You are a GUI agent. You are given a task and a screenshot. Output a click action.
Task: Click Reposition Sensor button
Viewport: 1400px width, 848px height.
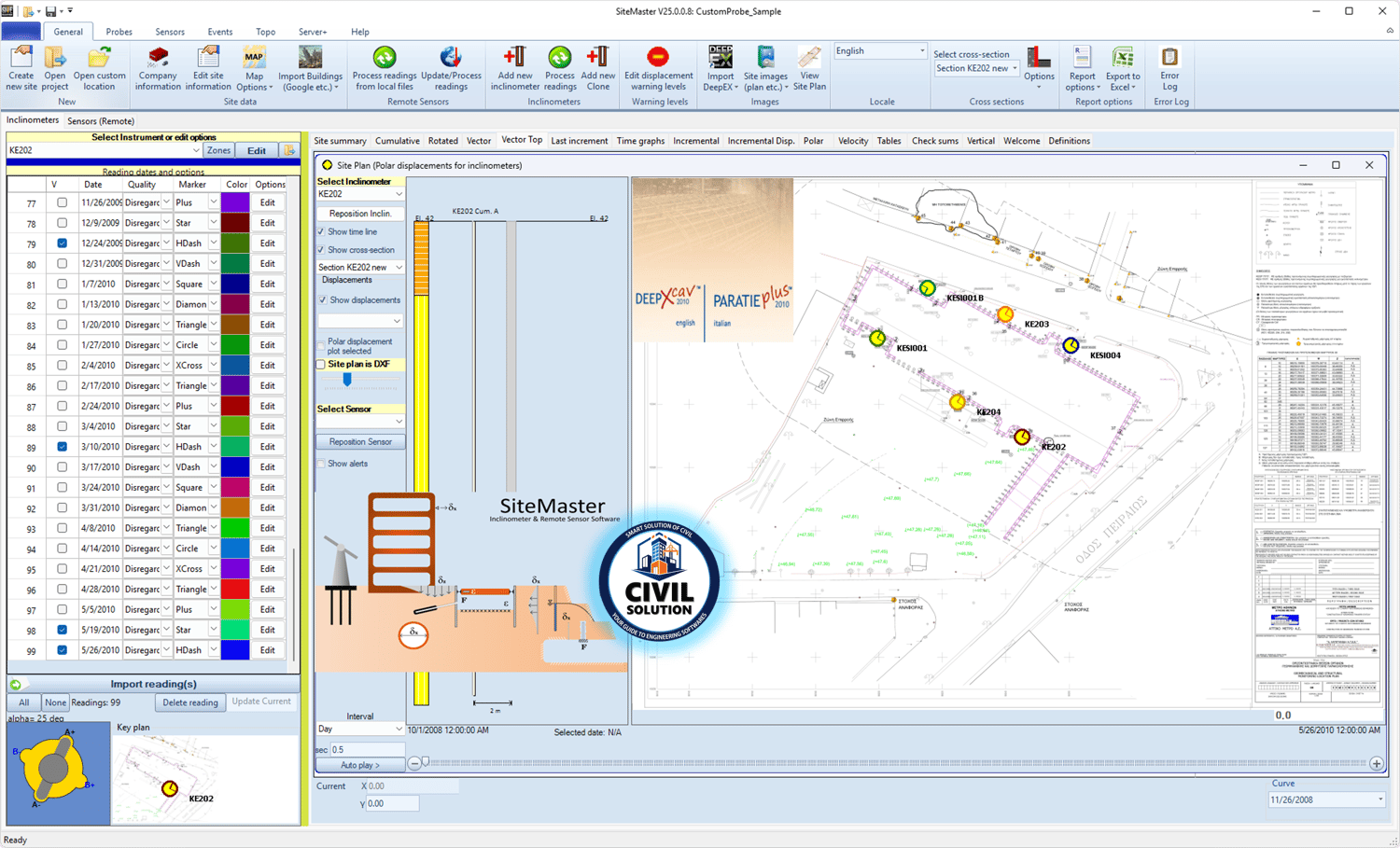pyautogui.click(x=360, y=442)
